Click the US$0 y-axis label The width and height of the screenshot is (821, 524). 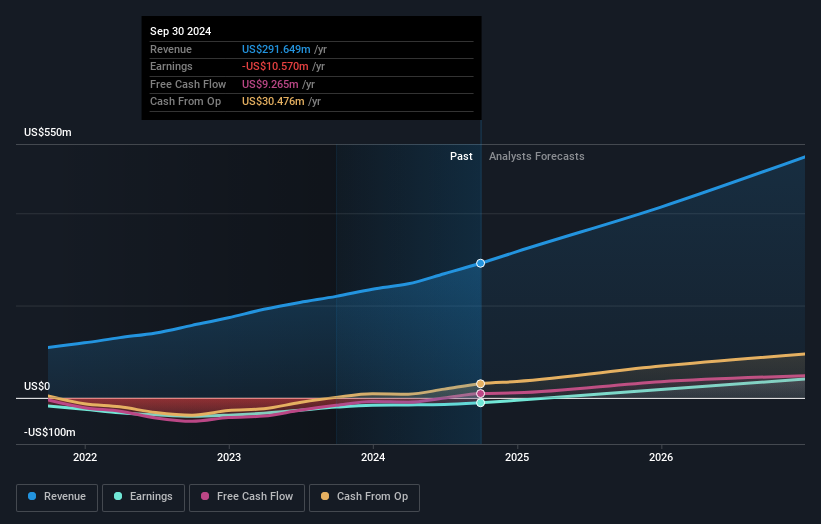[x=37, y=386]
